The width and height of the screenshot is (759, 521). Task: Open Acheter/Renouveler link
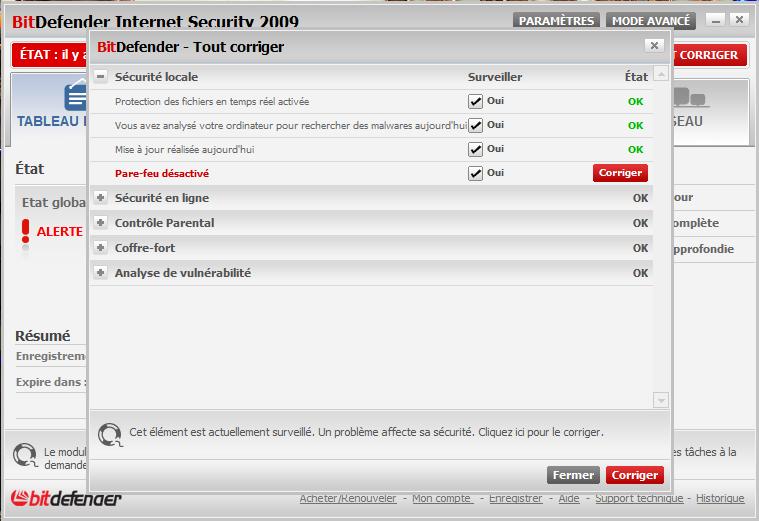click(348, 498)
